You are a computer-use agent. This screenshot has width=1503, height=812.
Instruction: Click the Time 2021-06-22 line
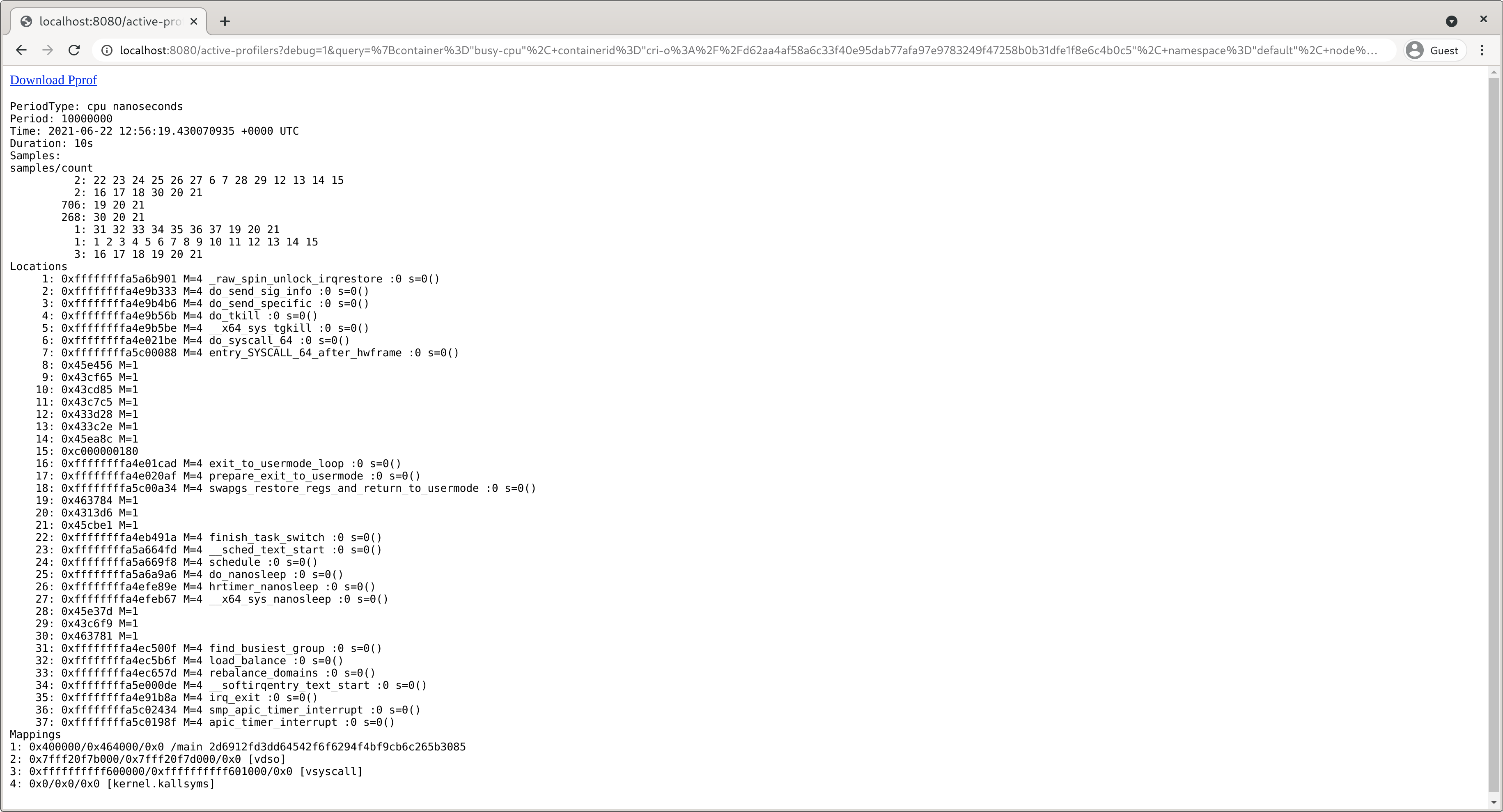[154, 131]
